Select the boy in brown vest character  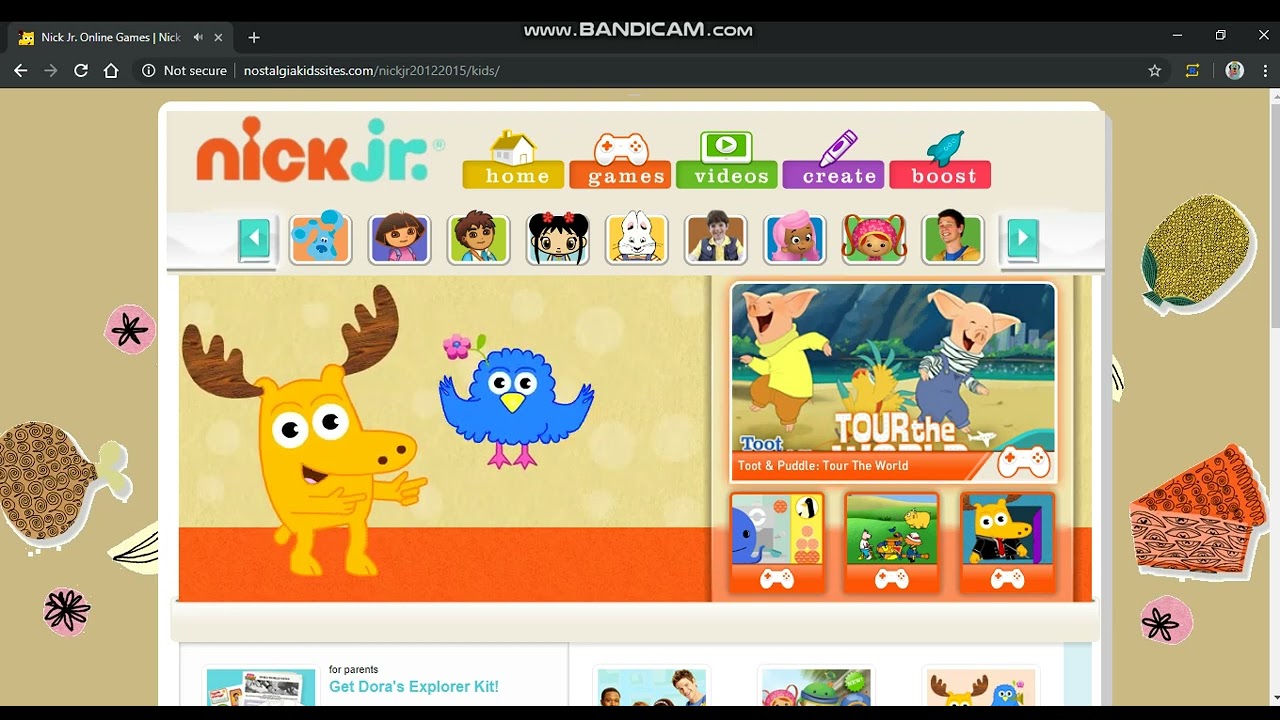[x=715, y=239]
